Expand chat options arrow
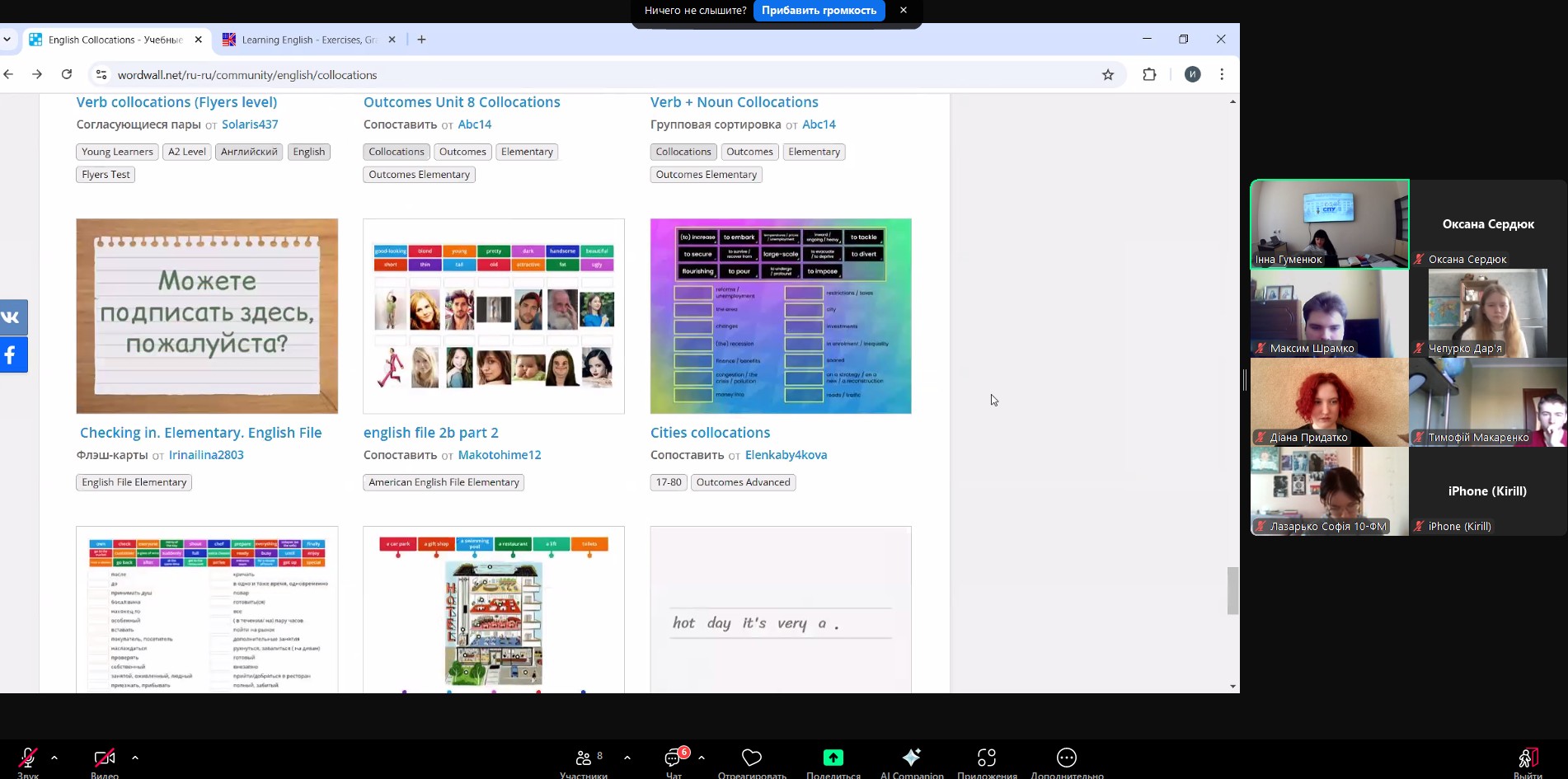 (x=702, y=758)
